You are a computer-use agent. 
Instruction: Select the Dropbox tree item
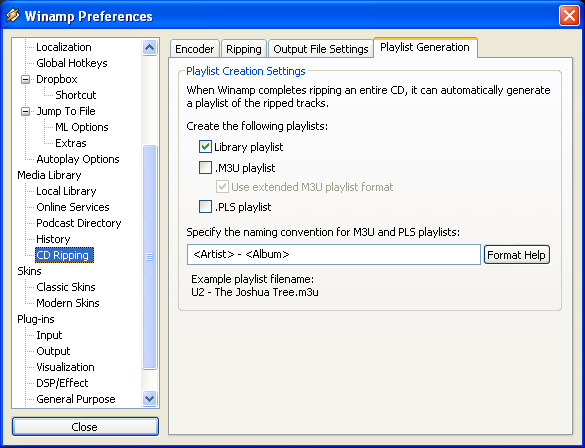click(x=57, y=79)
